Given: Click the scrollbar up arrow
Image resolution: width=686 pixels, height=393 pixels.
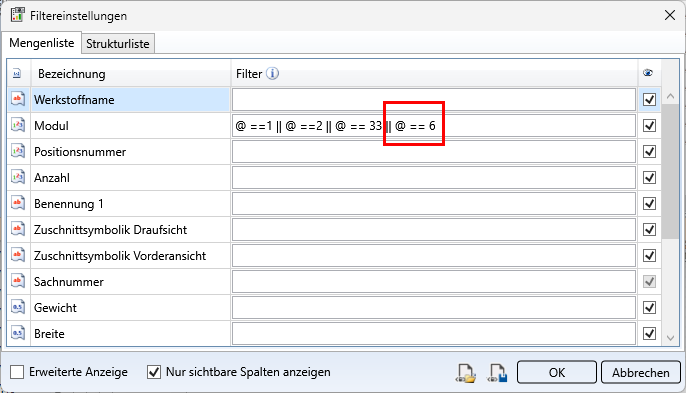Looking at the screenshot, I should coord(670,96).
